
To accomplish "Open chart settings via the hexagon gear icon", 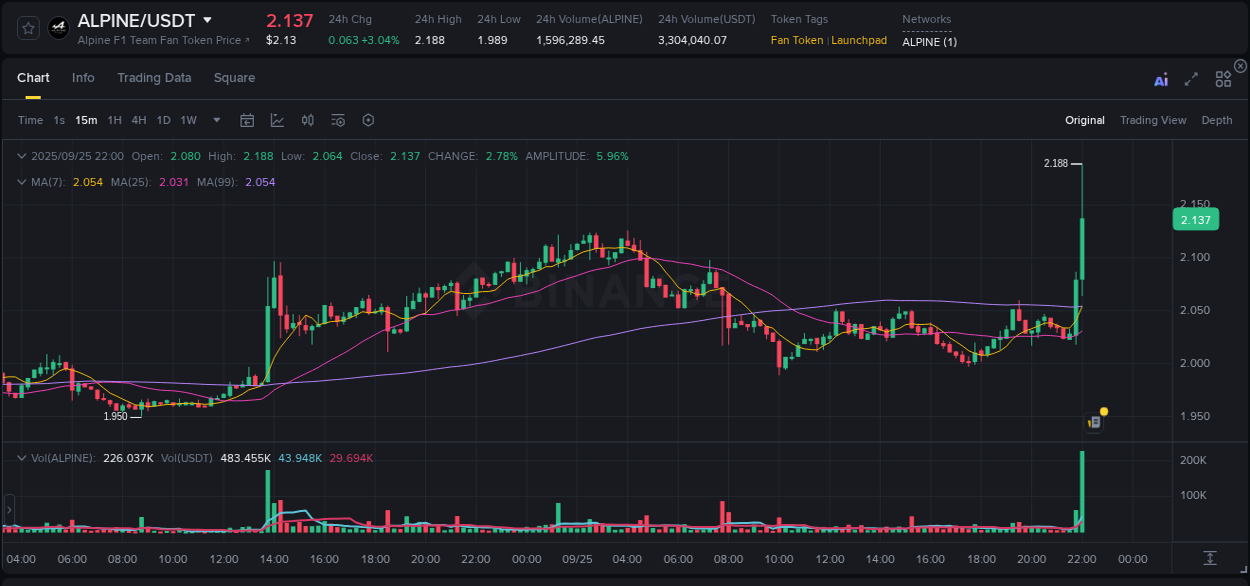I will click(x=368, y=120).
